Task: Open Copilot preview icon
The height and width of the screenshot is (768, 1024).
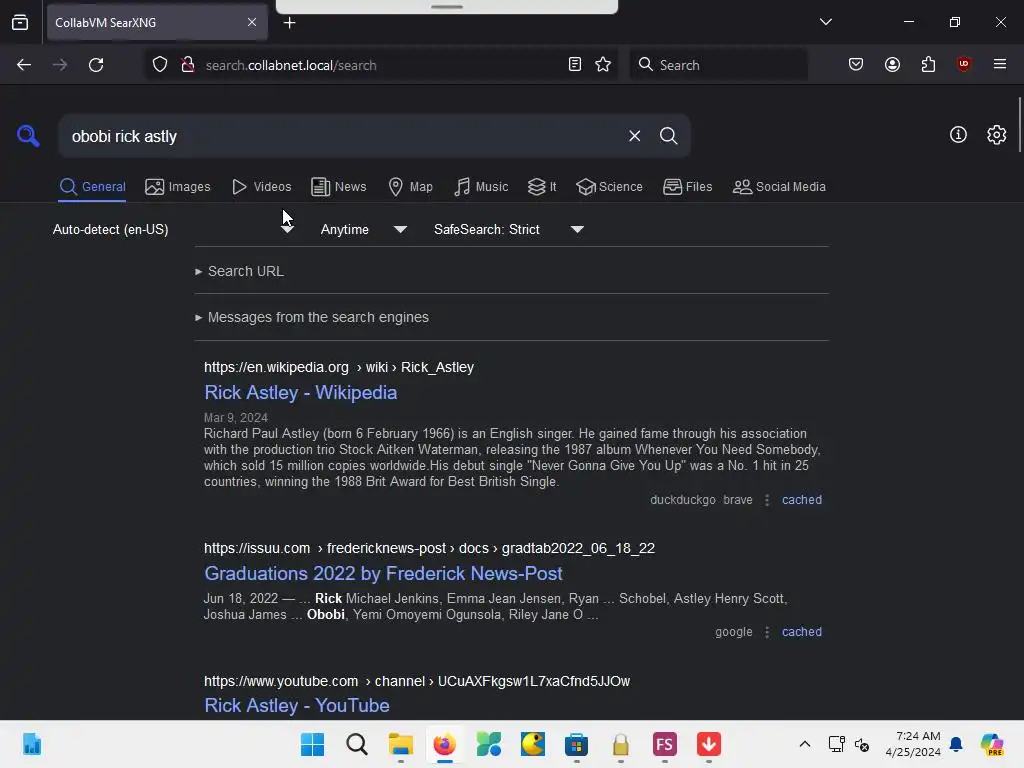Action: tap(991, 744)
